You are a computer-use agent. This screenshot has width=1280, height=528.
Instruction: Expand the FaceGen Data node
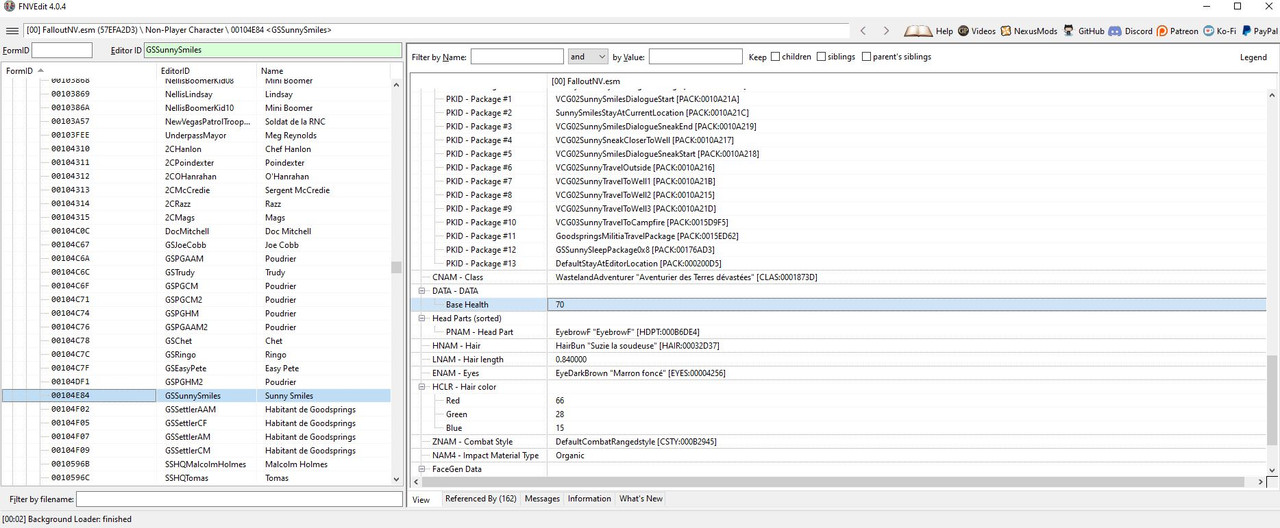tap(423, 469)
